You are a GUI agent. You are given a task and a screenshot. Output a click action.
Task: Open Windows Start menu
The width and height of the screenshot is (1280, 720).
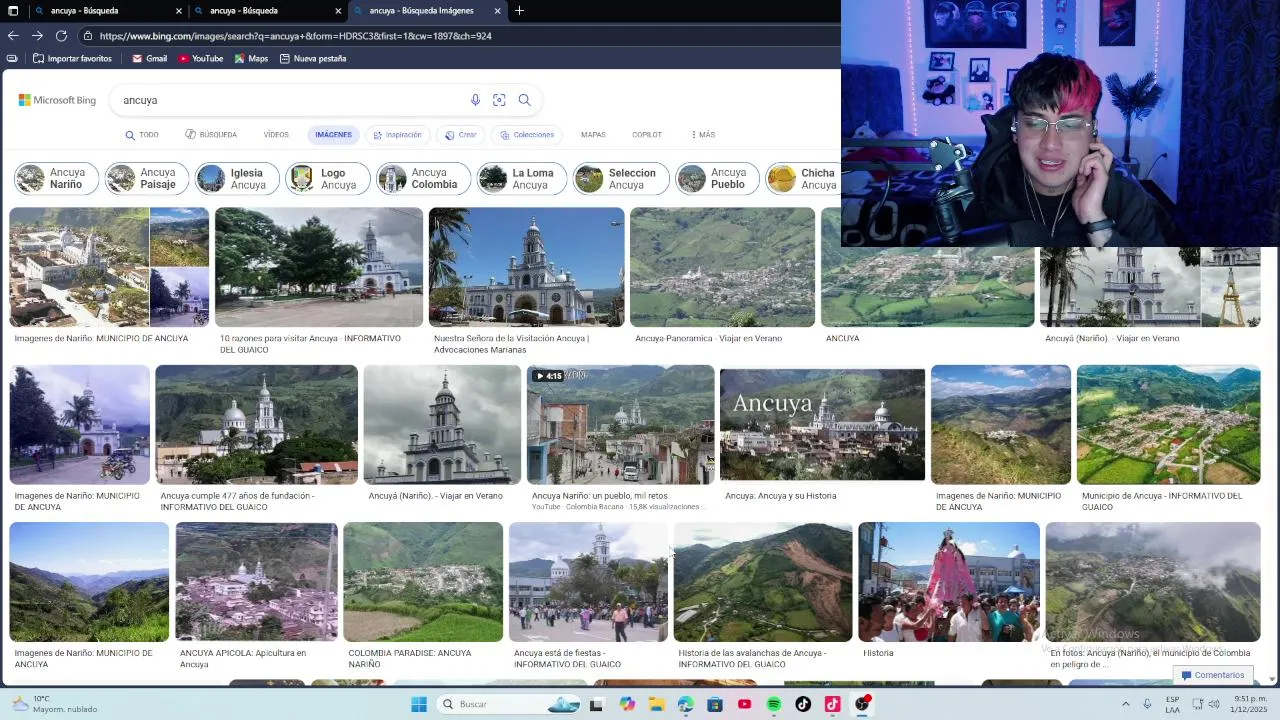[419, 704]
